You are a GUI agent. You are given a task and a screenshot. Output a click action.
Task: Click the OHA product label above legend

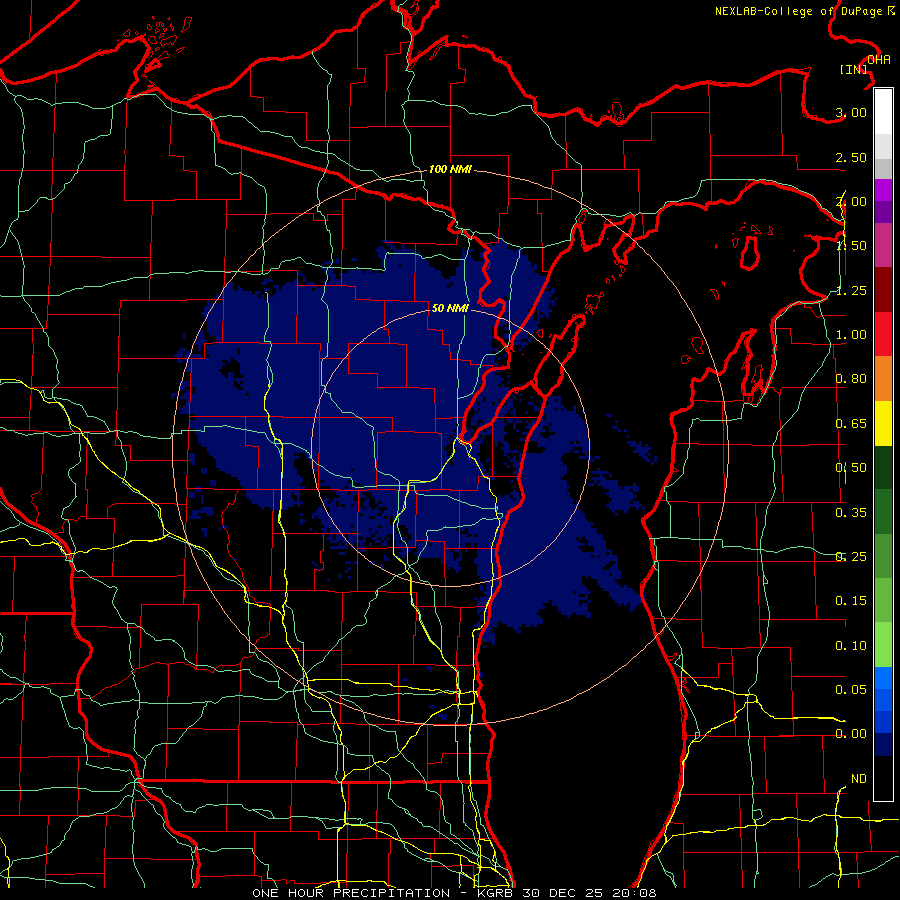(879, 60)
